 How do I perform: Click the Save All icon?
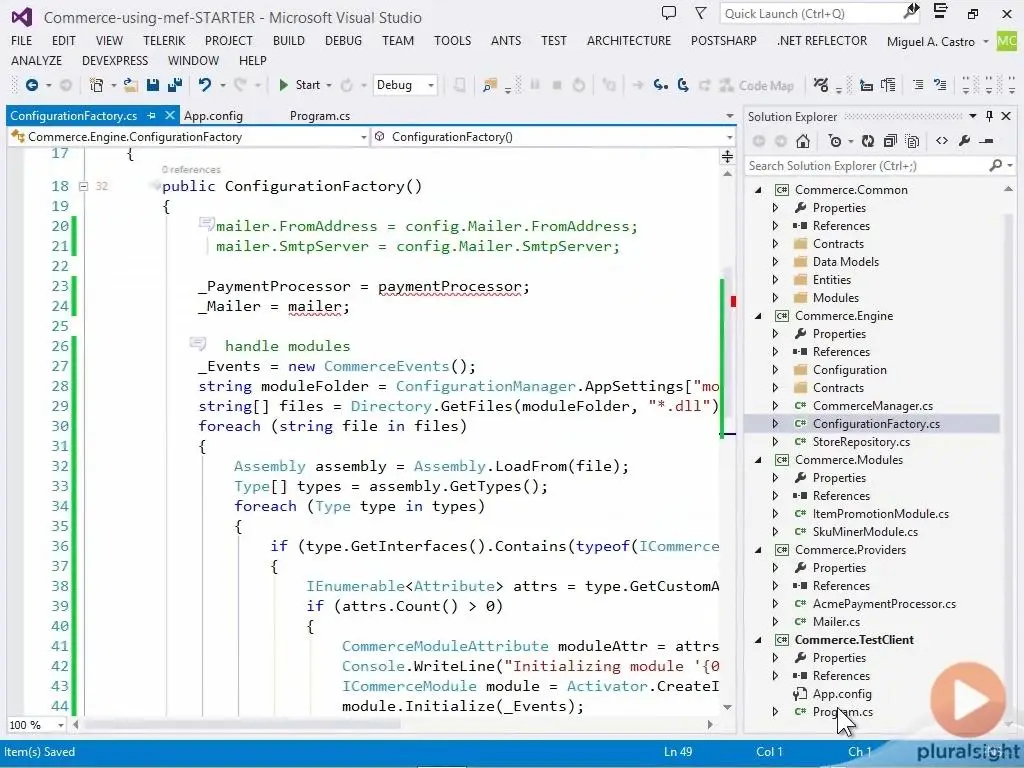[174, 85]
